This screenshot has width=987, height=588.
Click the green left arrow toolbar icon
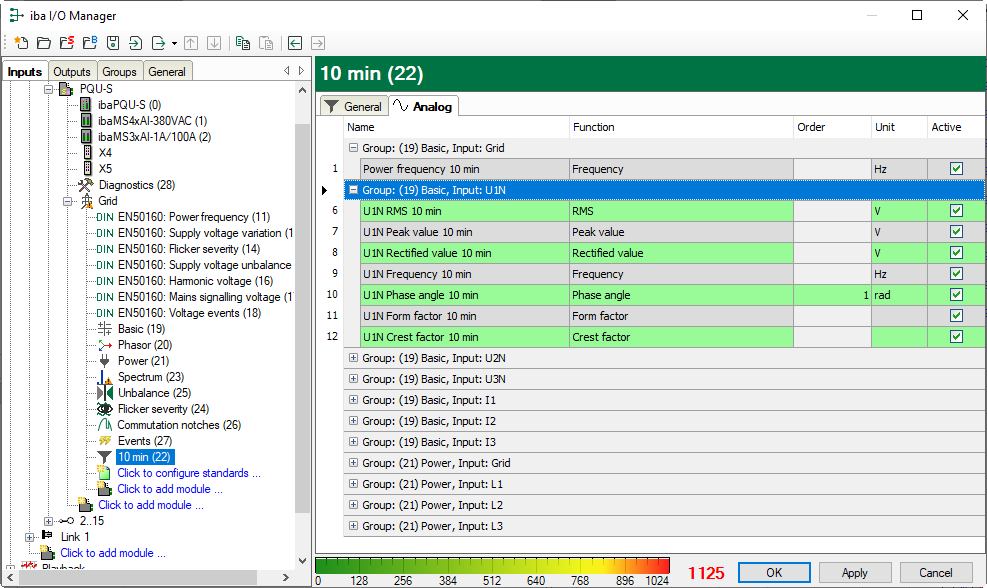[295, 43]
